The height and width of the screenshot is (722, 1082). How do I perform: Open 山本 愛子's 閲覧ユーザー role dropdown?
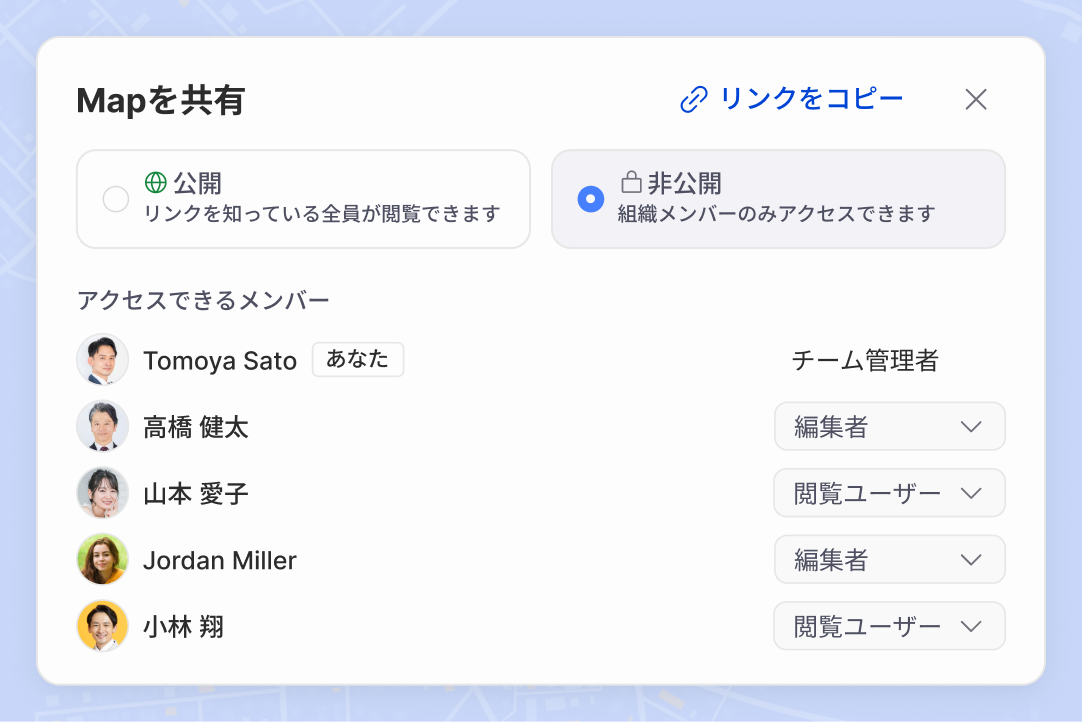tap(889, 492)
